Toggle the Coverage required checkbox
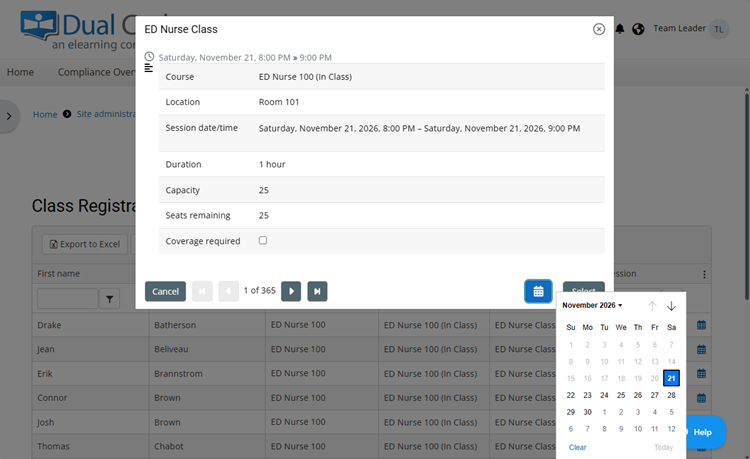 [263, 241]
